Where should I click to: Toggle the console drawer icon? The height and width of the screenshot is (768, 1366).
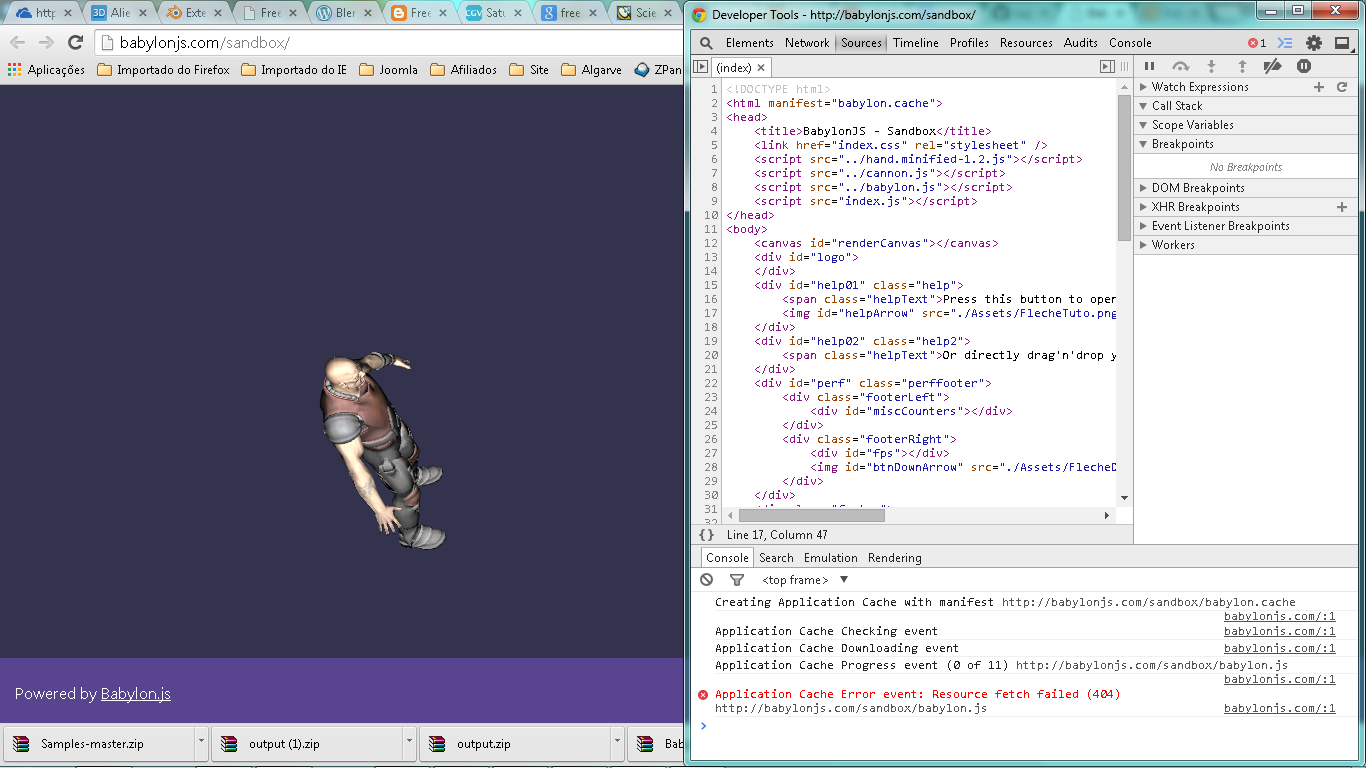tap(1286, 43)
